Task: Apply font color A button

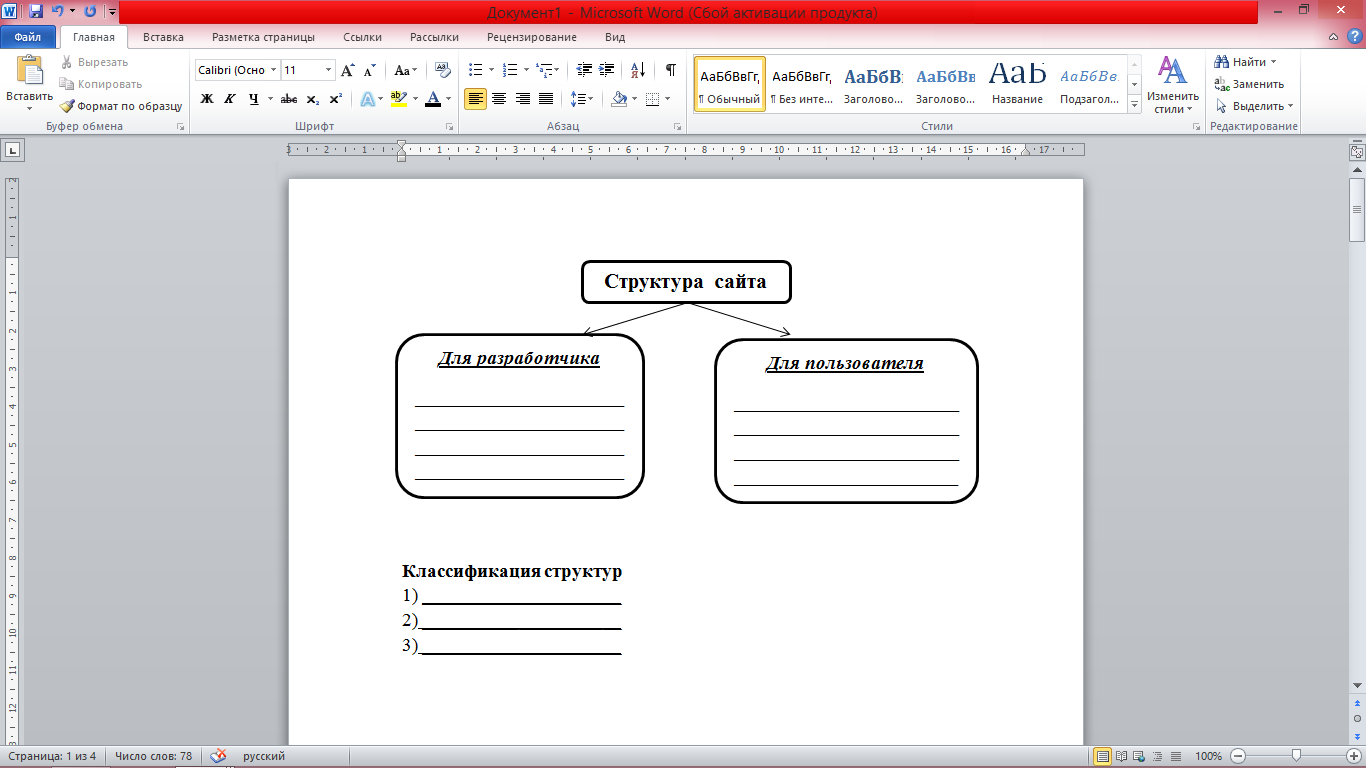Action: click(x=432, y=99)
